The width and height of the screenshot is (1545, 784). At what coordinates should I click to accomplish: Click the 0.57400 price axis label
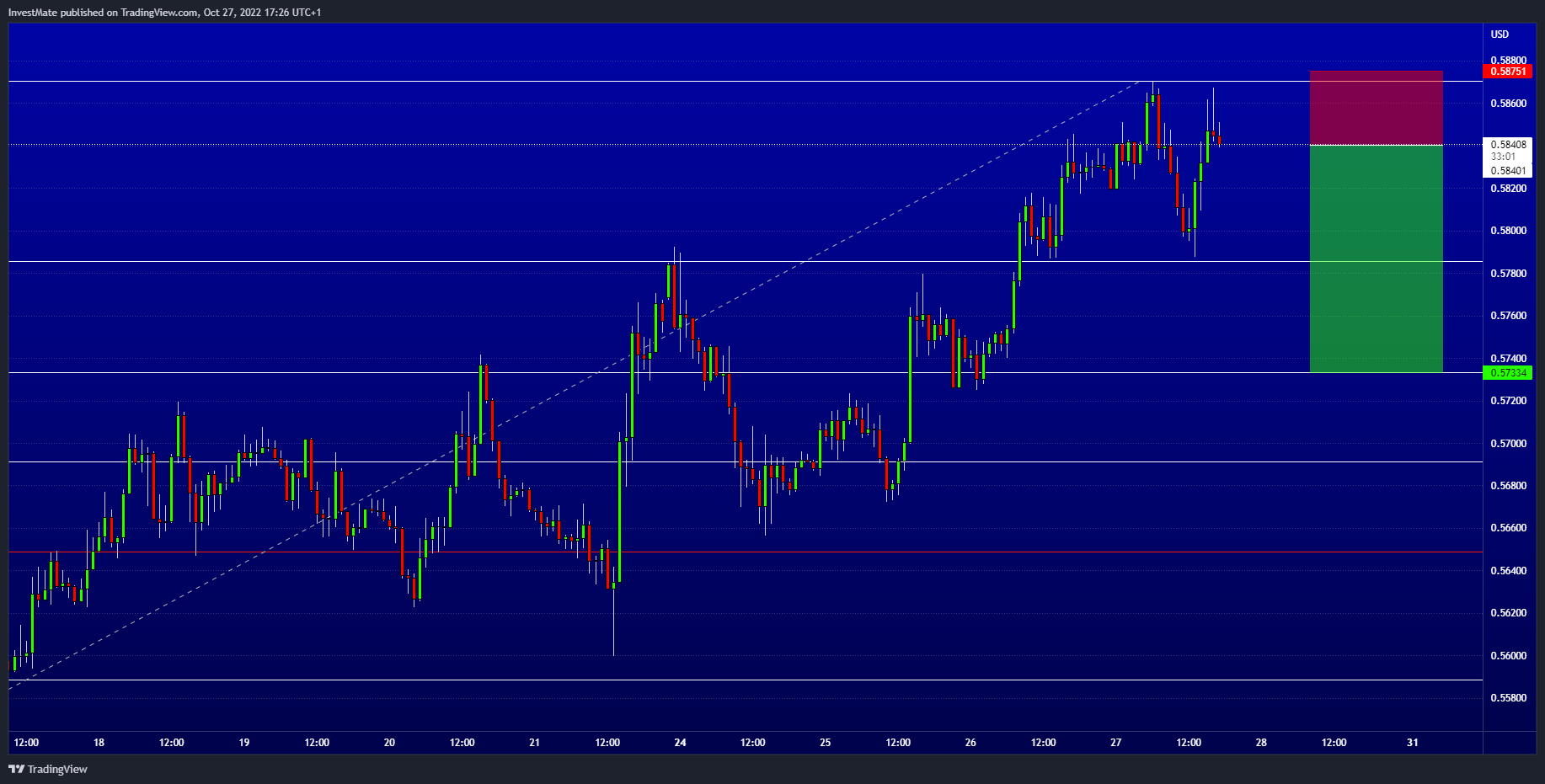[1508, 359]
